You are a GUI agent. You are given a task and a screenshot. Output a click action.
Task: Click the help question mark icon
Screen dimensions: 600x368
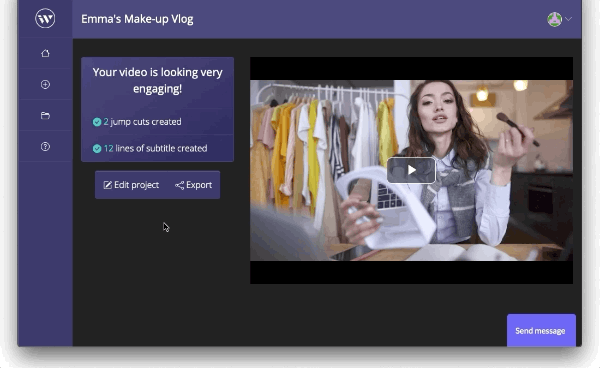coord(45,147)
